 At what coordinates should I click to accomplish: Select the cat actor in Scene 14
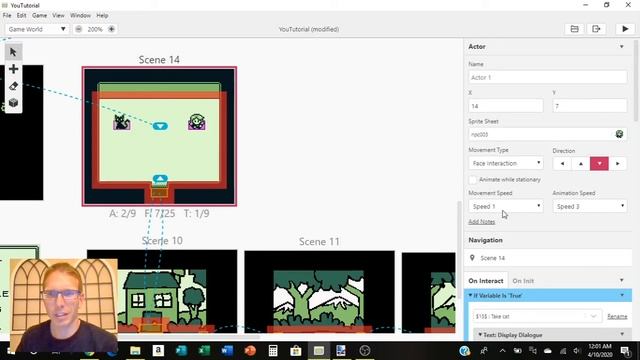122,122
